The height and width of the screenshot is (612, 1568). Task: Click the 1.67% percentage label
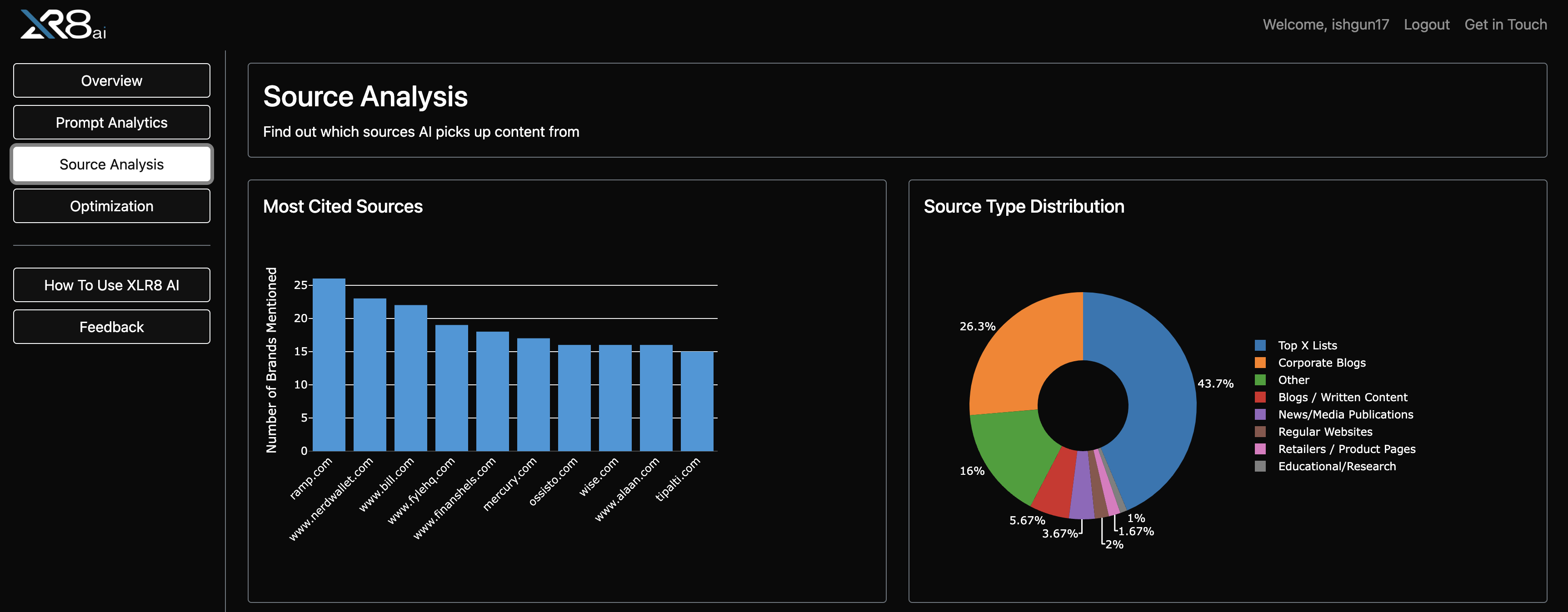click(1136, 532)
